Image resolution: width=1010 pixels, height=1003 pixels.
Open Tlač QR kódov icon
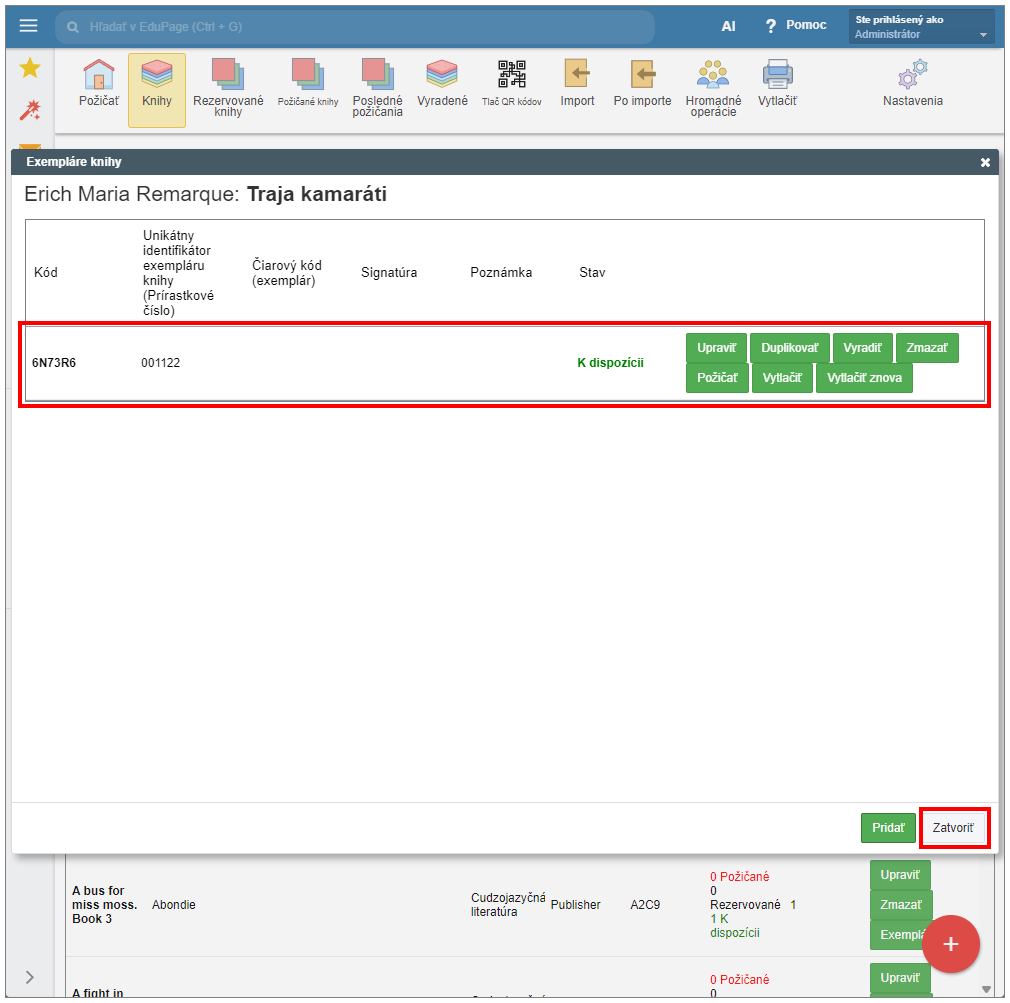point(512,75)
